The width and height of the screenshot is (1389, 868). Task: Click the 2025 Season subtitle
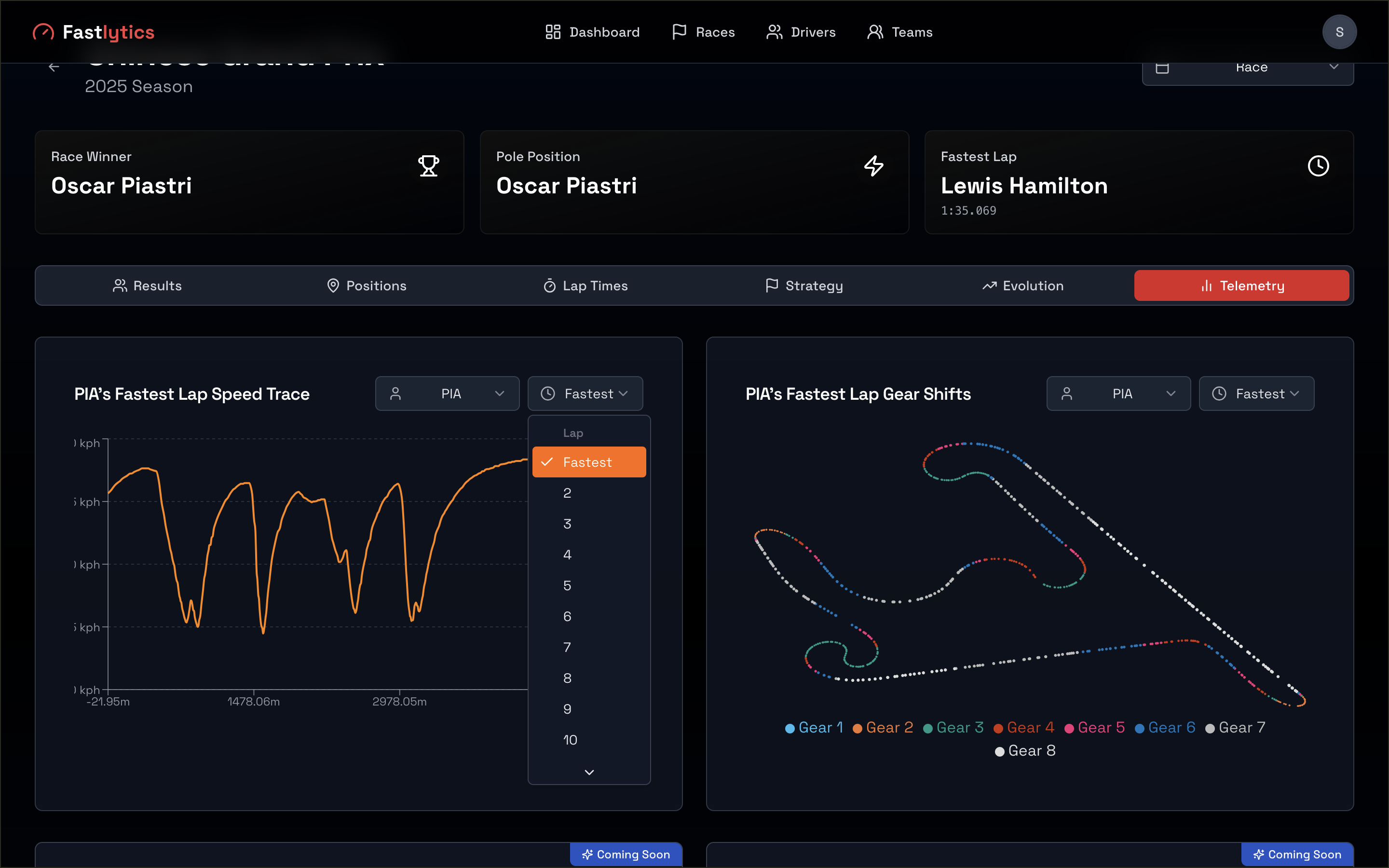pyautogui.click(x=139, y=87)
